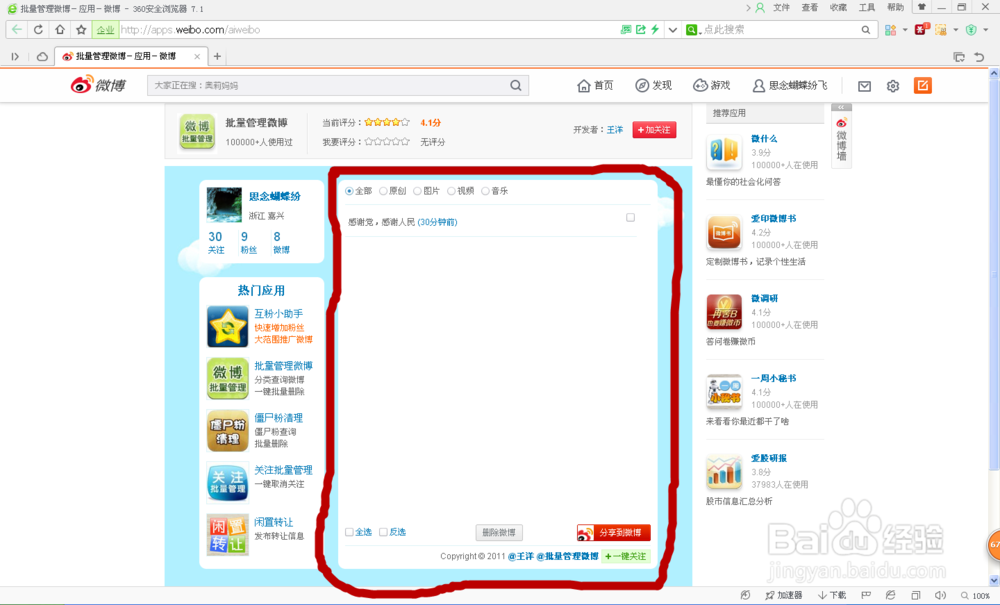Image resolution: width=1000 pixels, height=605 pixels.
Task: Open the 一周小秘书 app icon
Action: 724,392
